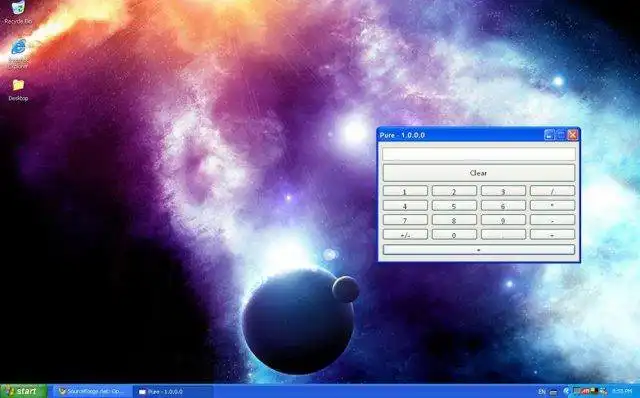Click the multiply (*) button
Viewport: 640px width, 398px height.
pyautogui.click(x=552, y=206)
